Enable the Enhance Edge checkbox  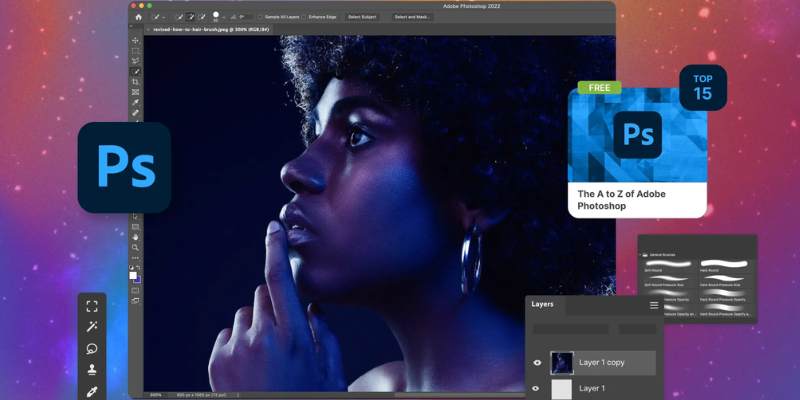pyautogui.click(x=304, y=17)
